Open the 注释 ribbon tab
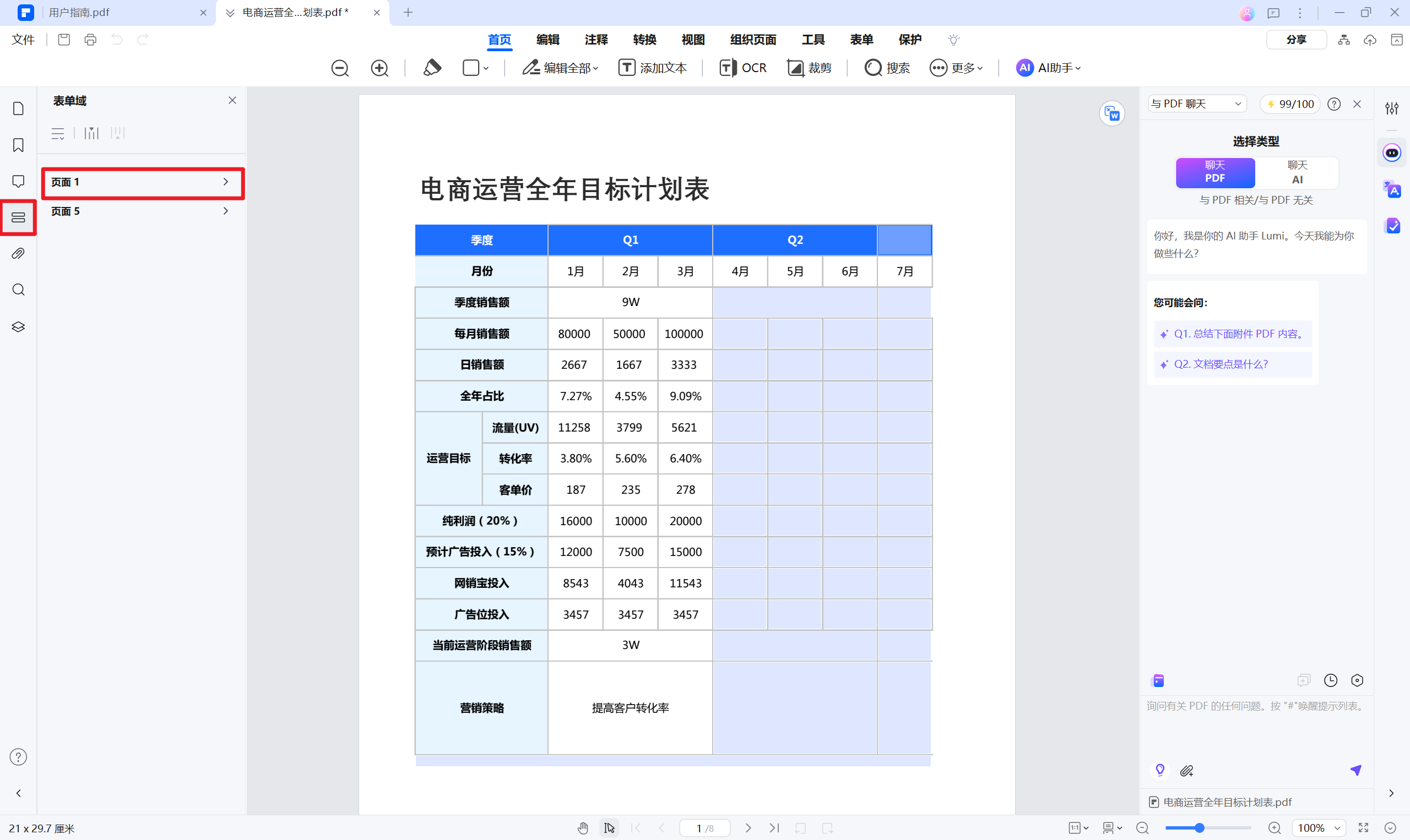Viewport: 1410px width, 840px height. [596, 40]
